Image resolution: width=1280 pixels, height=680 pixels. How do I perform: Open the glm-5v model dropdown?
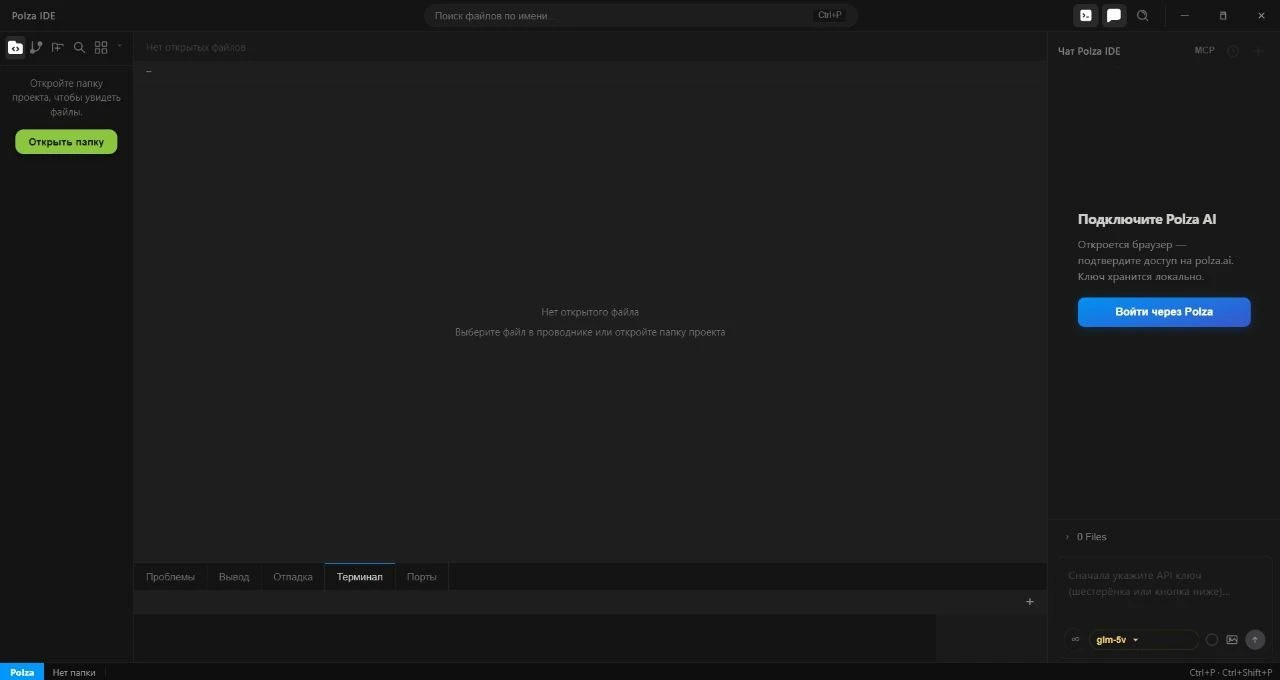(x=1143, y=640)
